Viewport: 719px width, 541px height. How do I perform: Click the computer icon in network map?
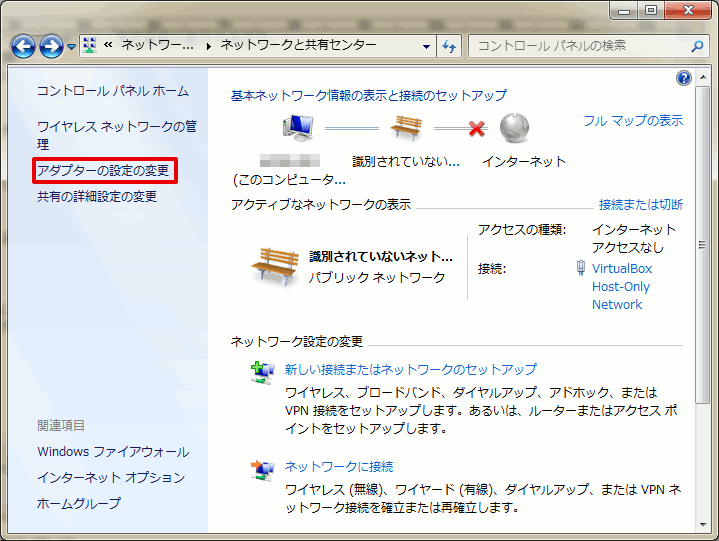297,128
